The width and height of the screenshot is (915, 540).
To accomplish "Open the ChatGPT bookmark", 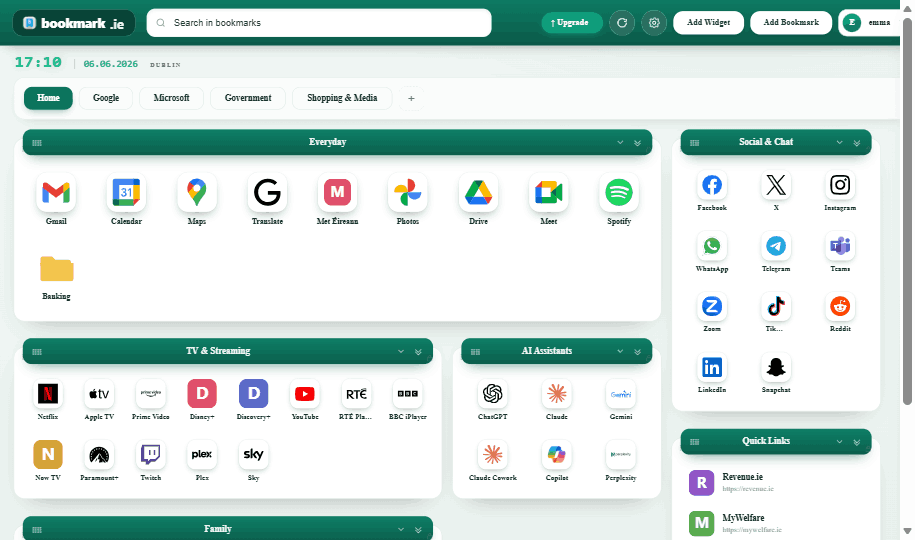I will point(493,394).
